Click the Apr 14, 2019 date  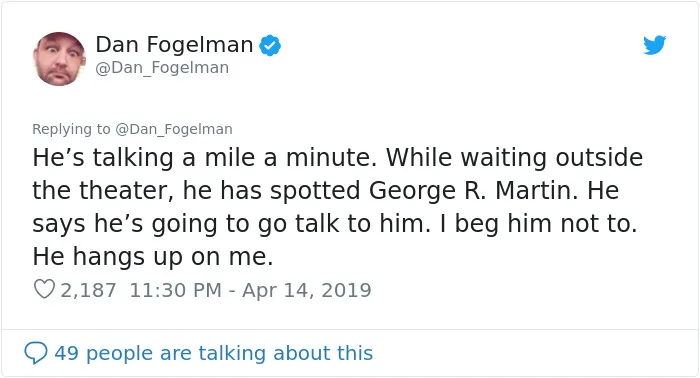coord(307,290)
